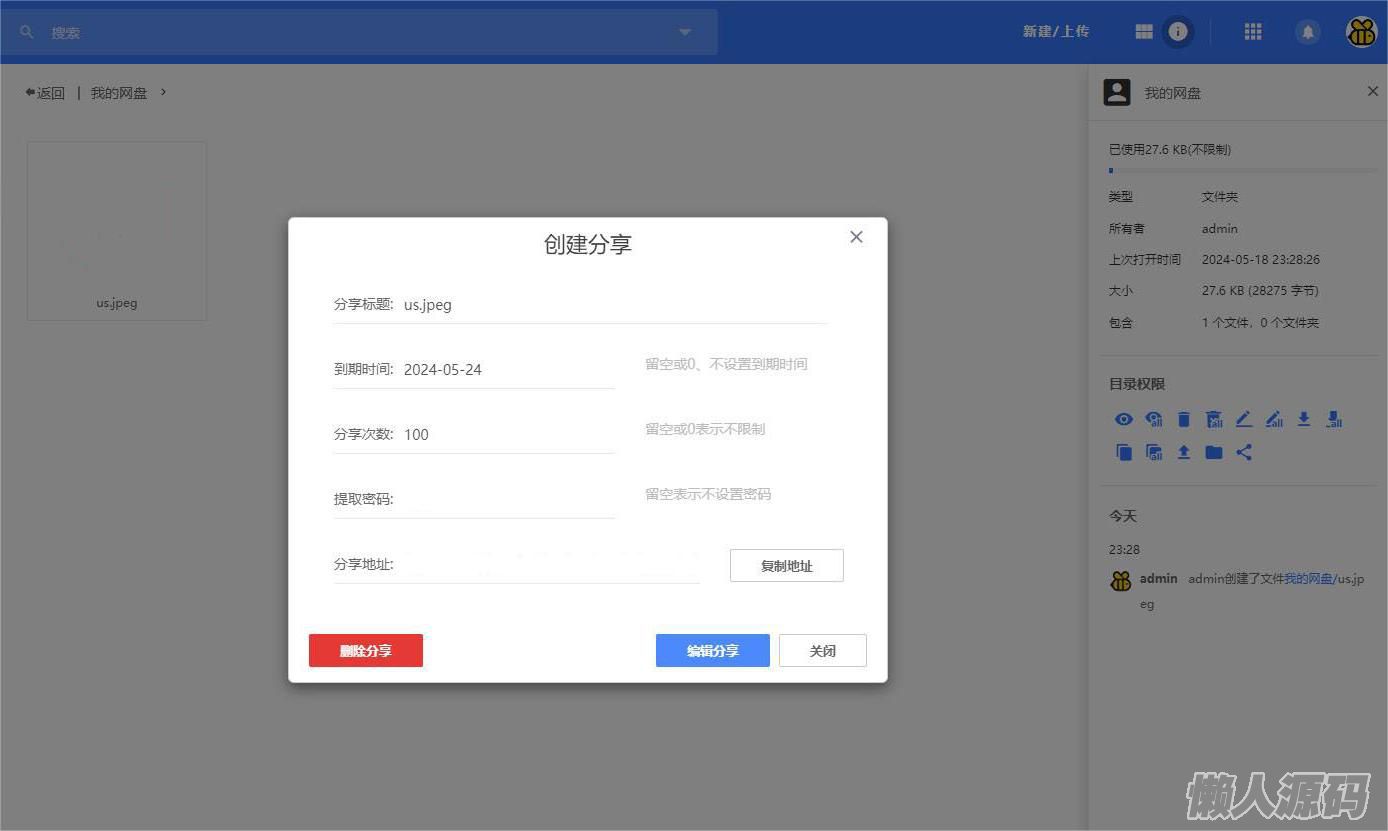
Task: Click the share permission icon
Action: click(1244, 452)
